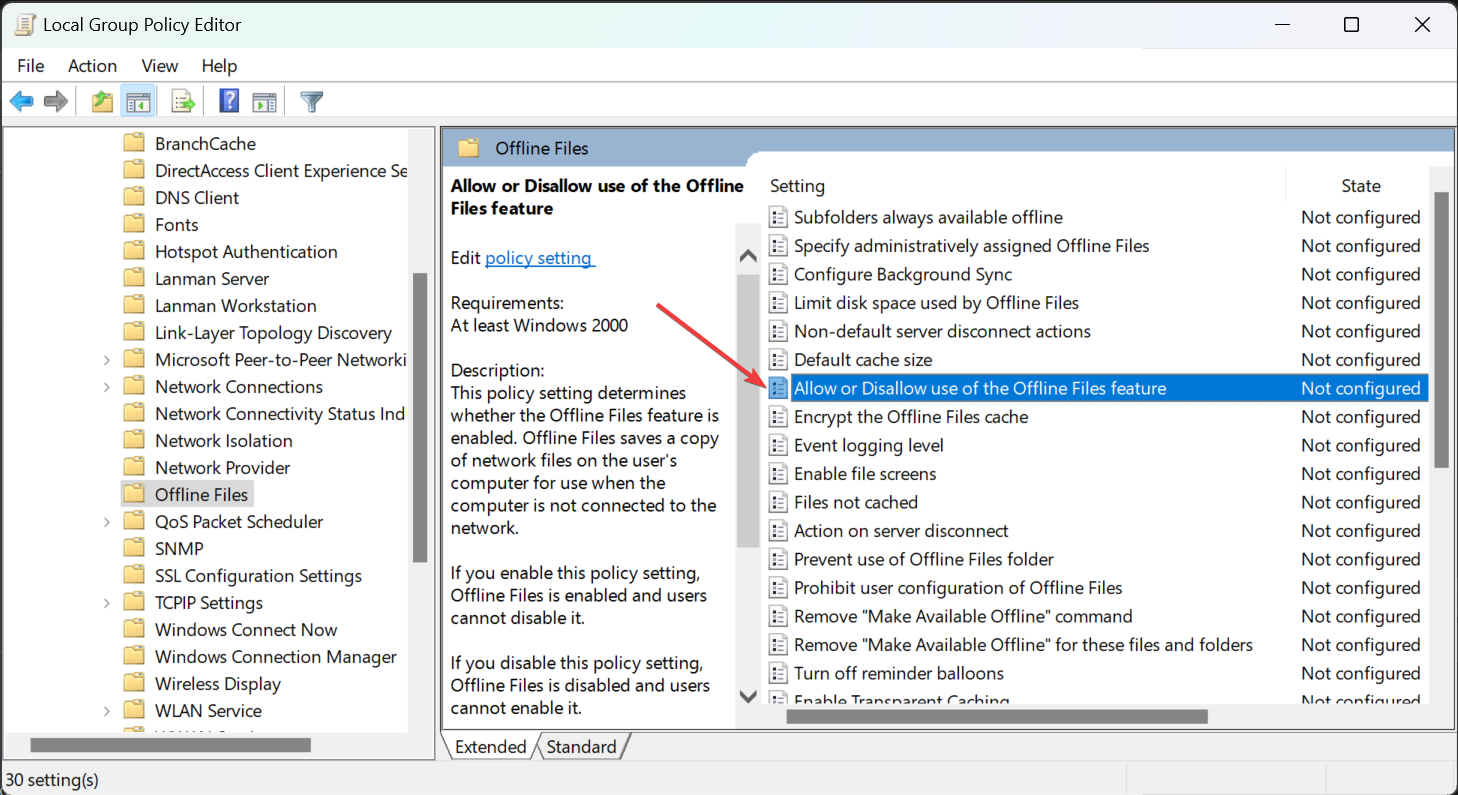Select the 'Default cache size' setting
1458x795 pixels.
[x=862, y=360]
